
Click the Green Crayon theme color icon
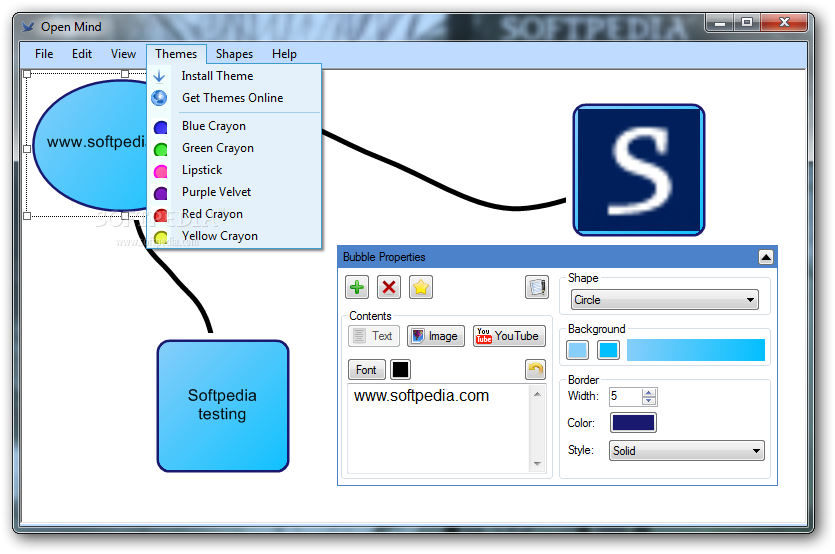point(160,149)
